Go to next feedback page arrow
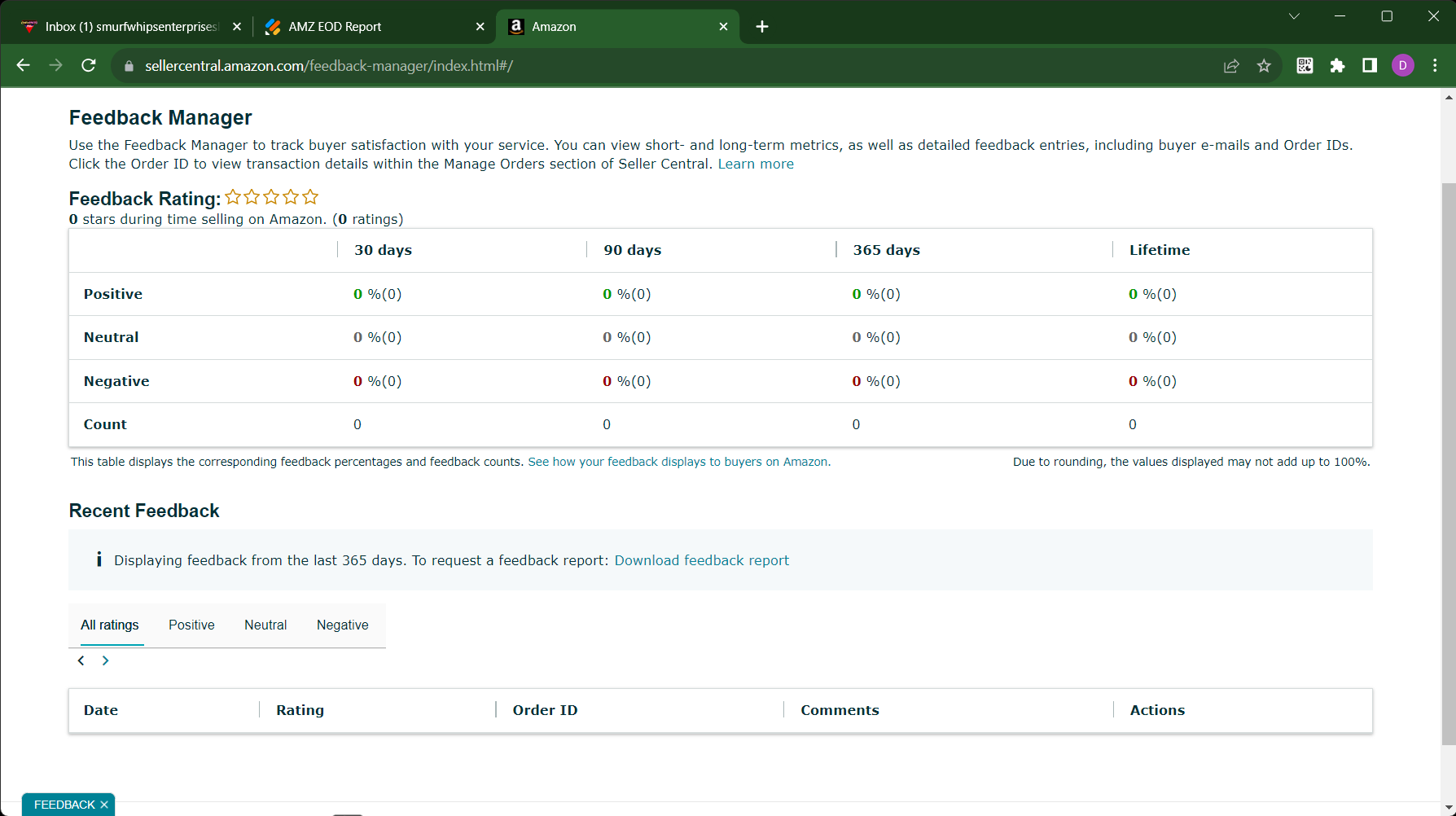1456x816 pixels. point(105,660)
